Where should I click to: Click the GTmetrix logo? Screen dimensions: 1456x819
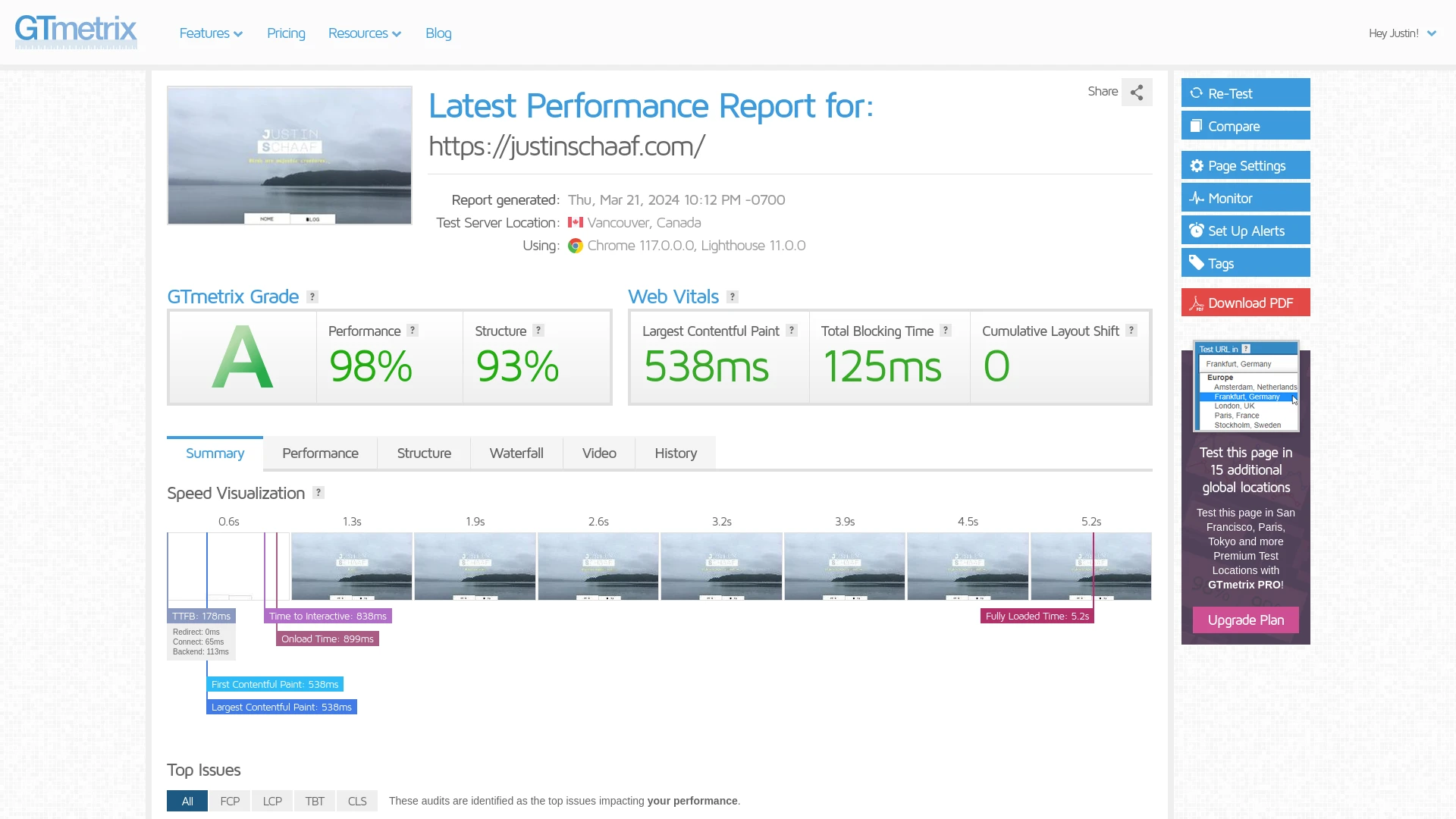point(76,32)
